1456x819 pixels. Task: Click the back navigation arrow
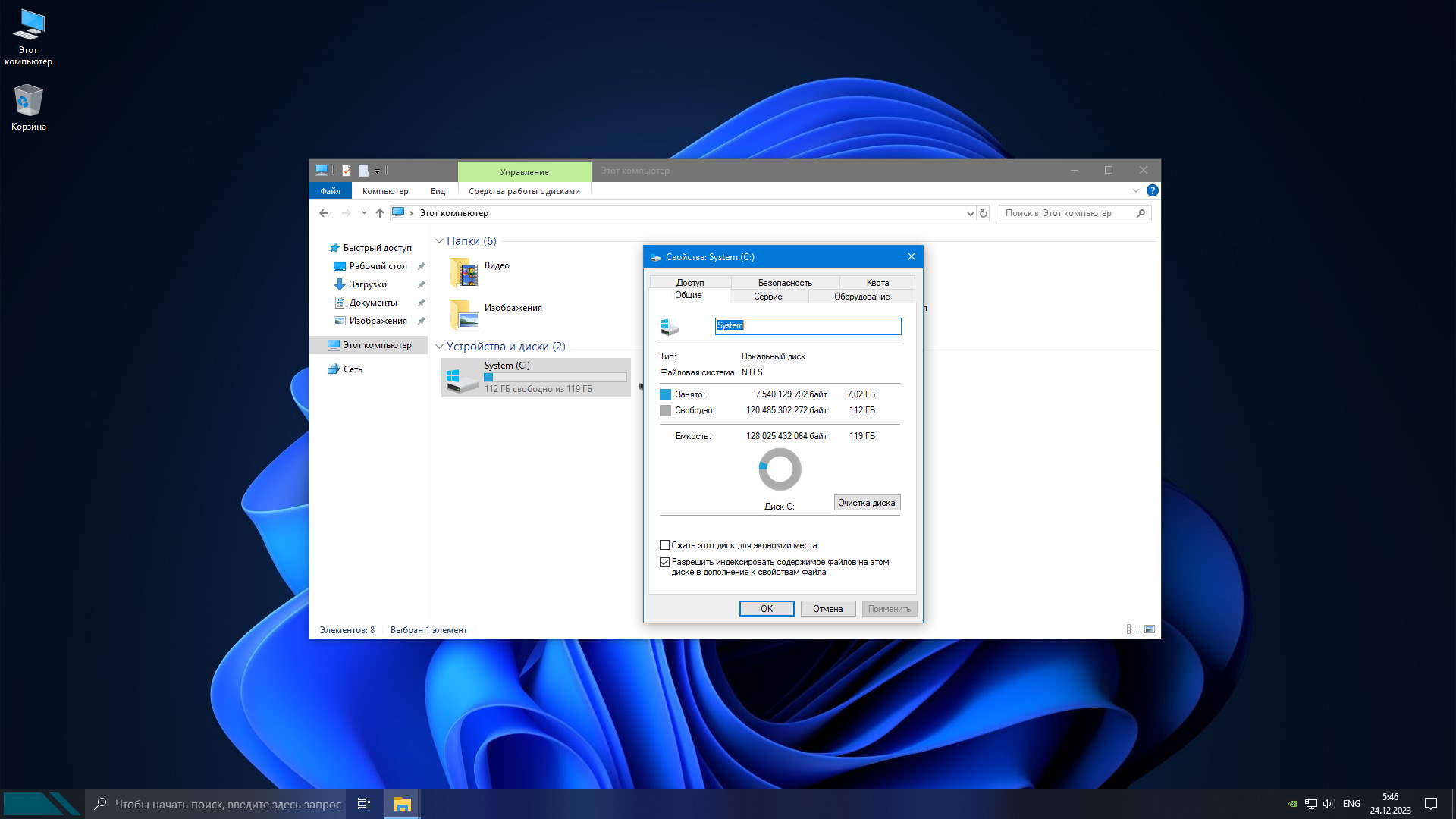tap(324, 213)
